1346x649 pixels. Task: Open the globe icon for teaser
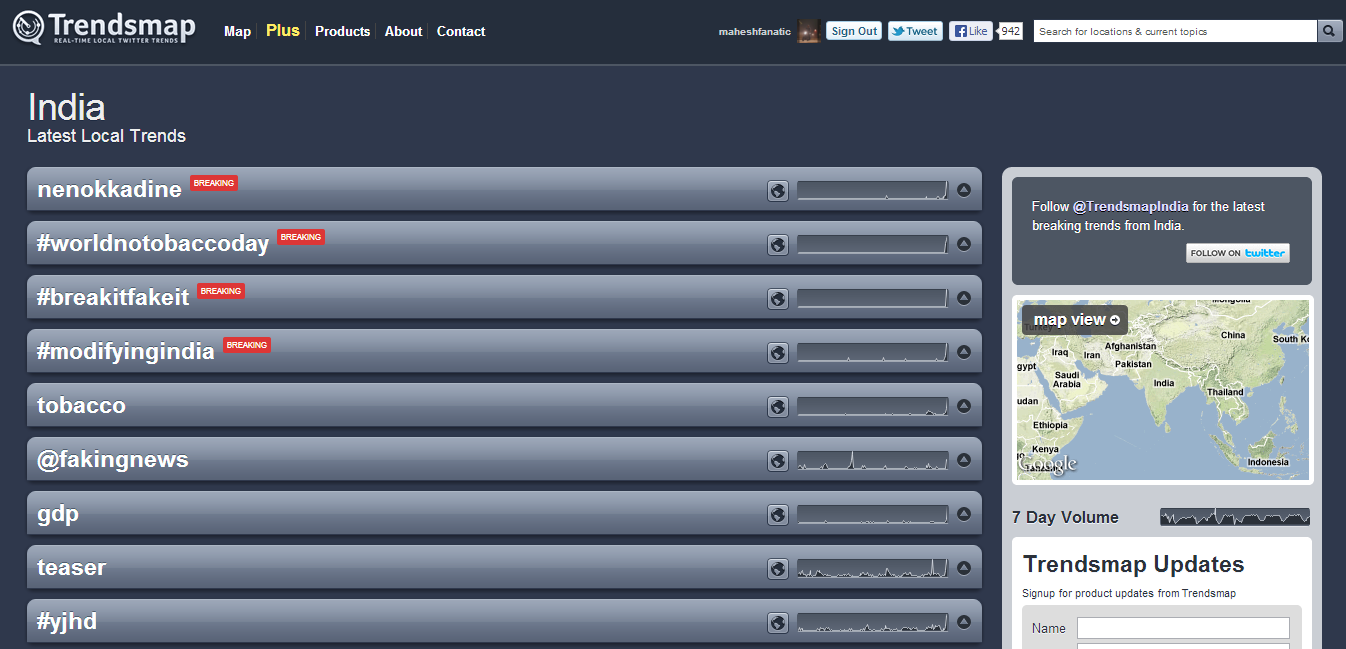[x=778, y=568]
